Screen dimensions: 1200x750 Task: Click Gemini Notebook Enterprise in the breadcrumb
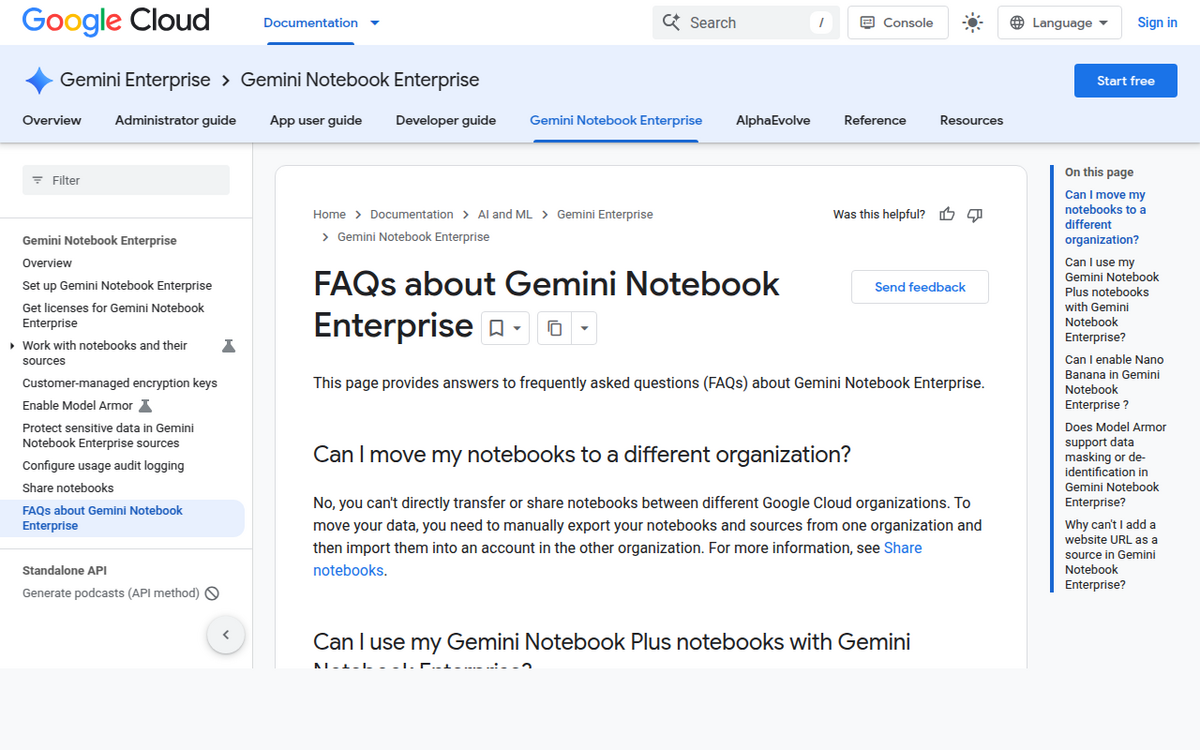(414, 238)
